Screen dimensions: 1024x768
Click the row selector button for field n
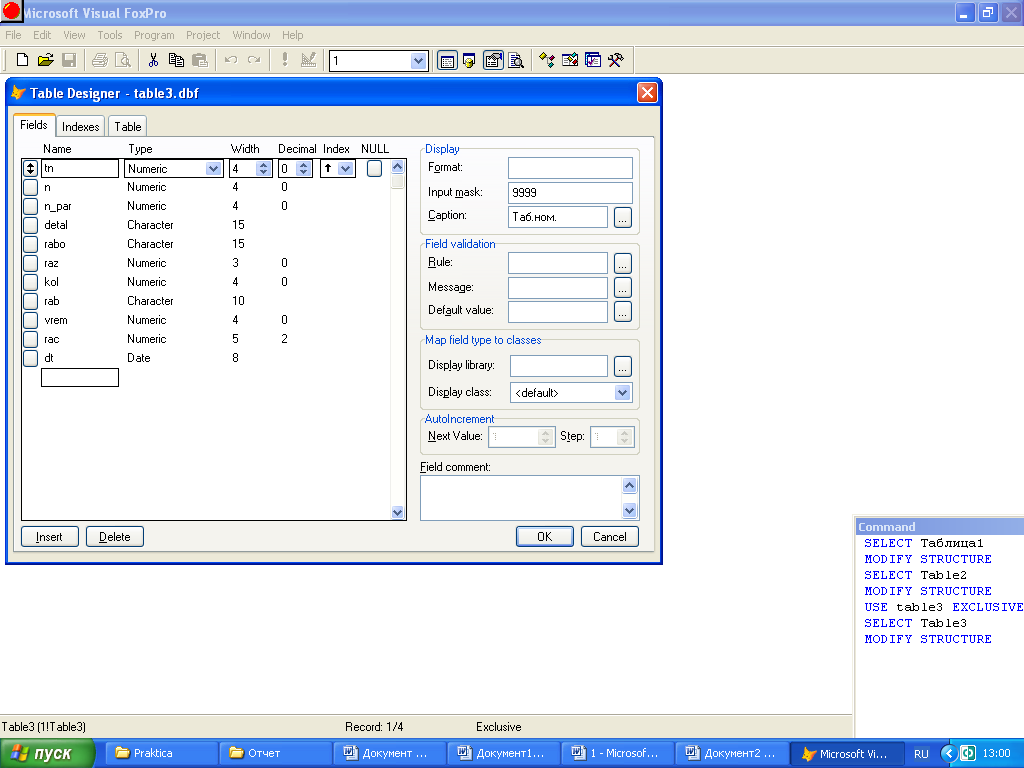[x=31, y=187]
